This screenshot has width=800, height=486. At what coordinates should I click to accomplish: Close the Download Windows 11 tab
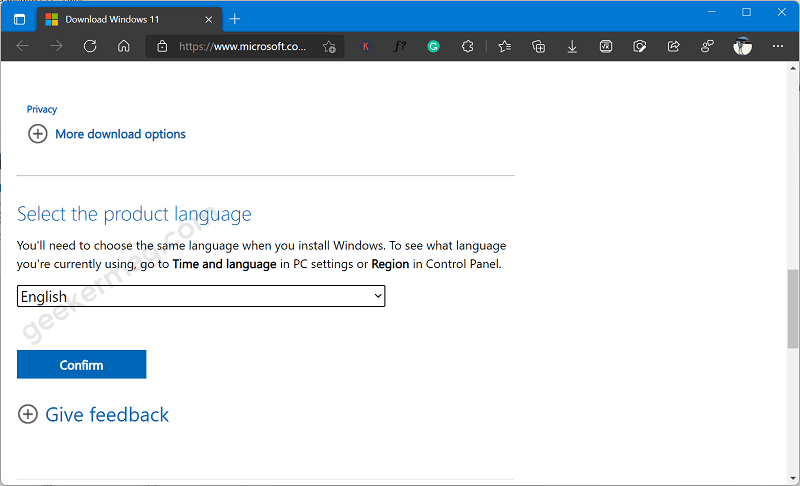[208, 19]
